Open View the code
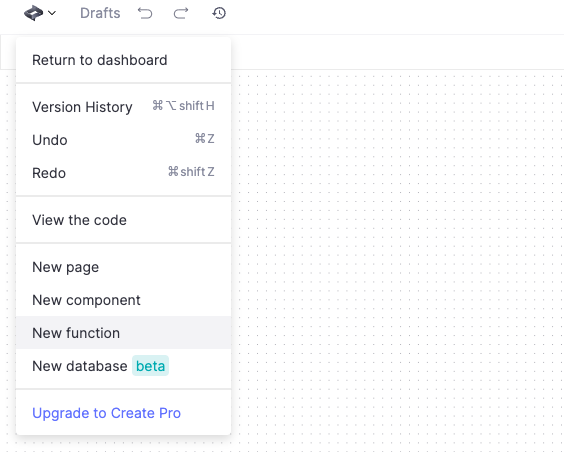This screenshot has width=564, height=452. click(x=123, y=220)
